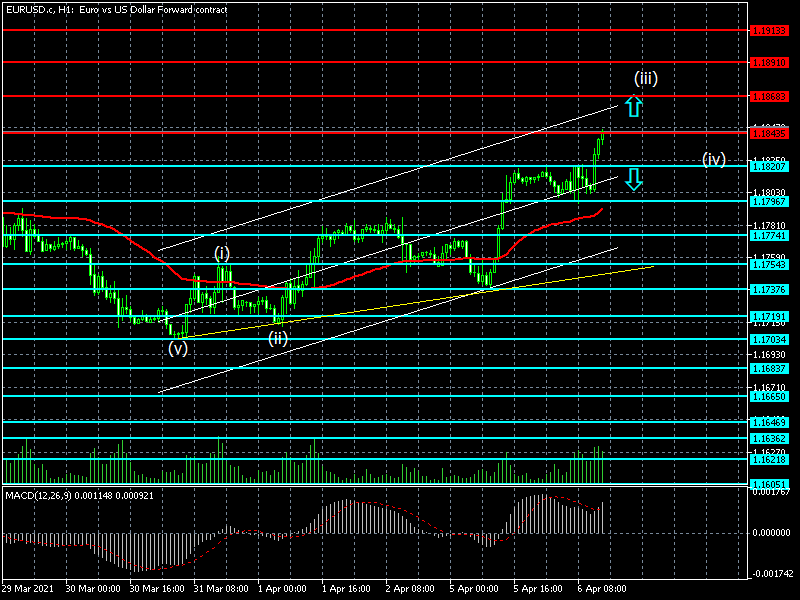Click the 1.16650 cyan price label
Image resolution: width=800 pixels, height=600 pixels.
pos(769,396)
